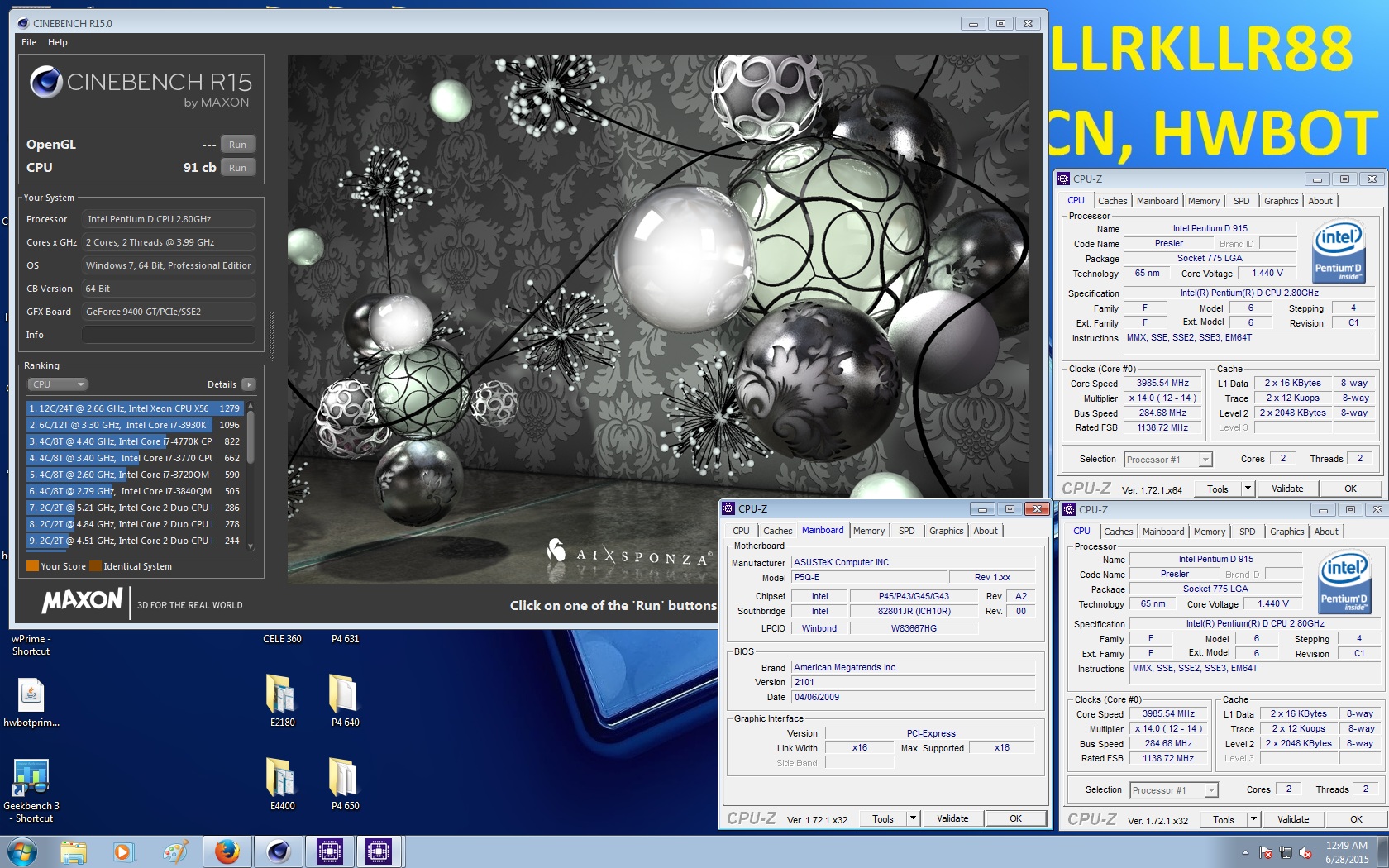Click Tools button in Mainboard CPU-Z window
The height and width of the screenshot is (868, 1389).
click(883, 818)
